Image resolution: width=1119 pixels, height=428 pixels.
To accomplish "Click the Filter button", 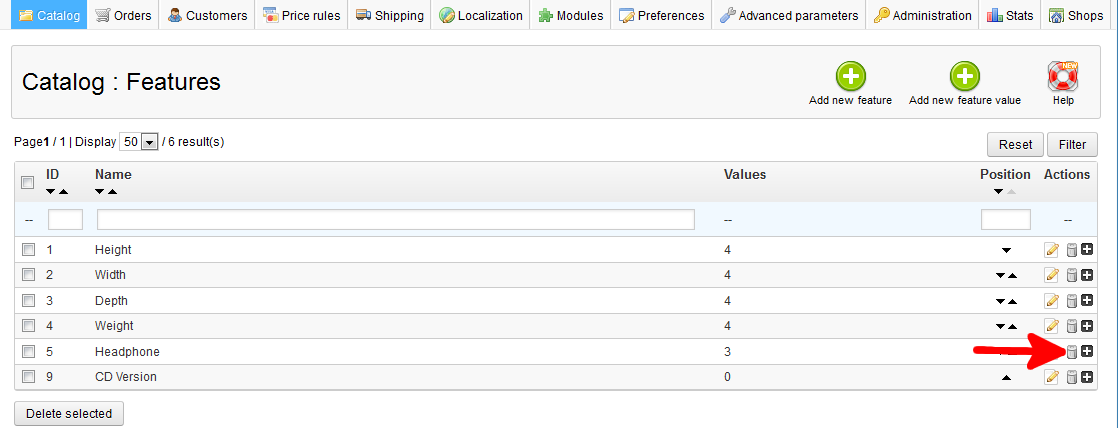I will click(1072, 144).
